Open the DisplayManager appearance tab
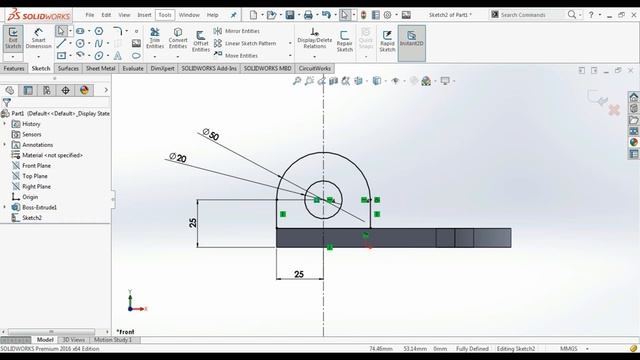The width and height of the screenshot is (640, 360). tap(84, 90)
